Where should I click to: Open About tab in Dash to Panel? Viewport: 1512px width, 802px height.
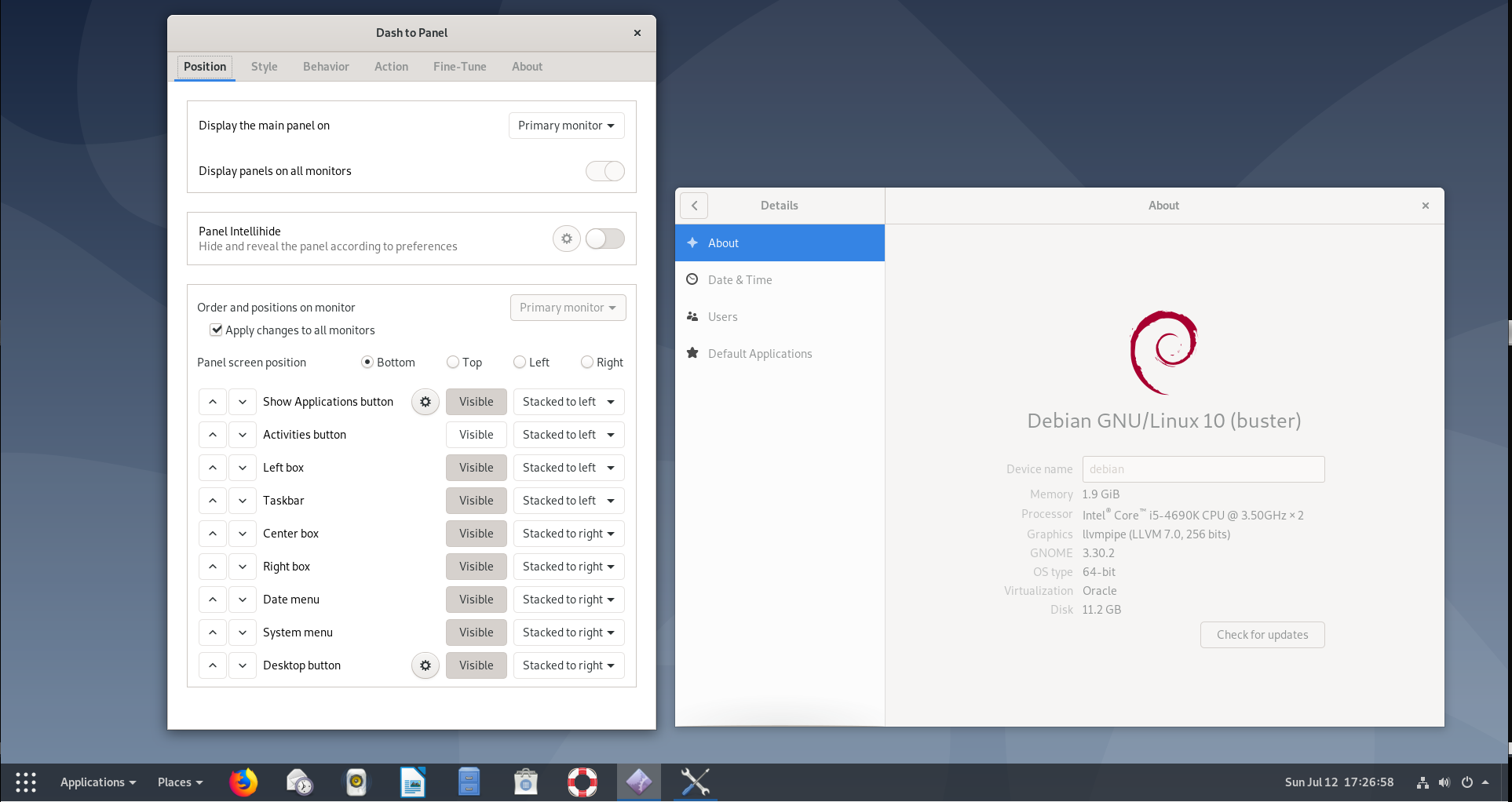528,67
